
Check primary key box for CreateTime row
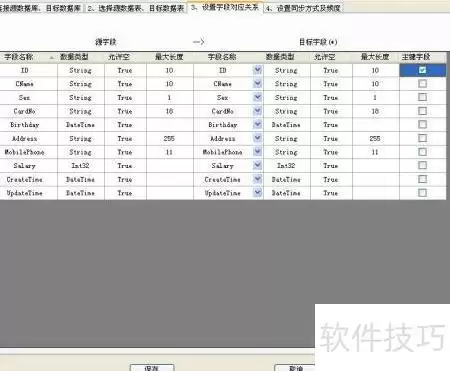(422, 179)
